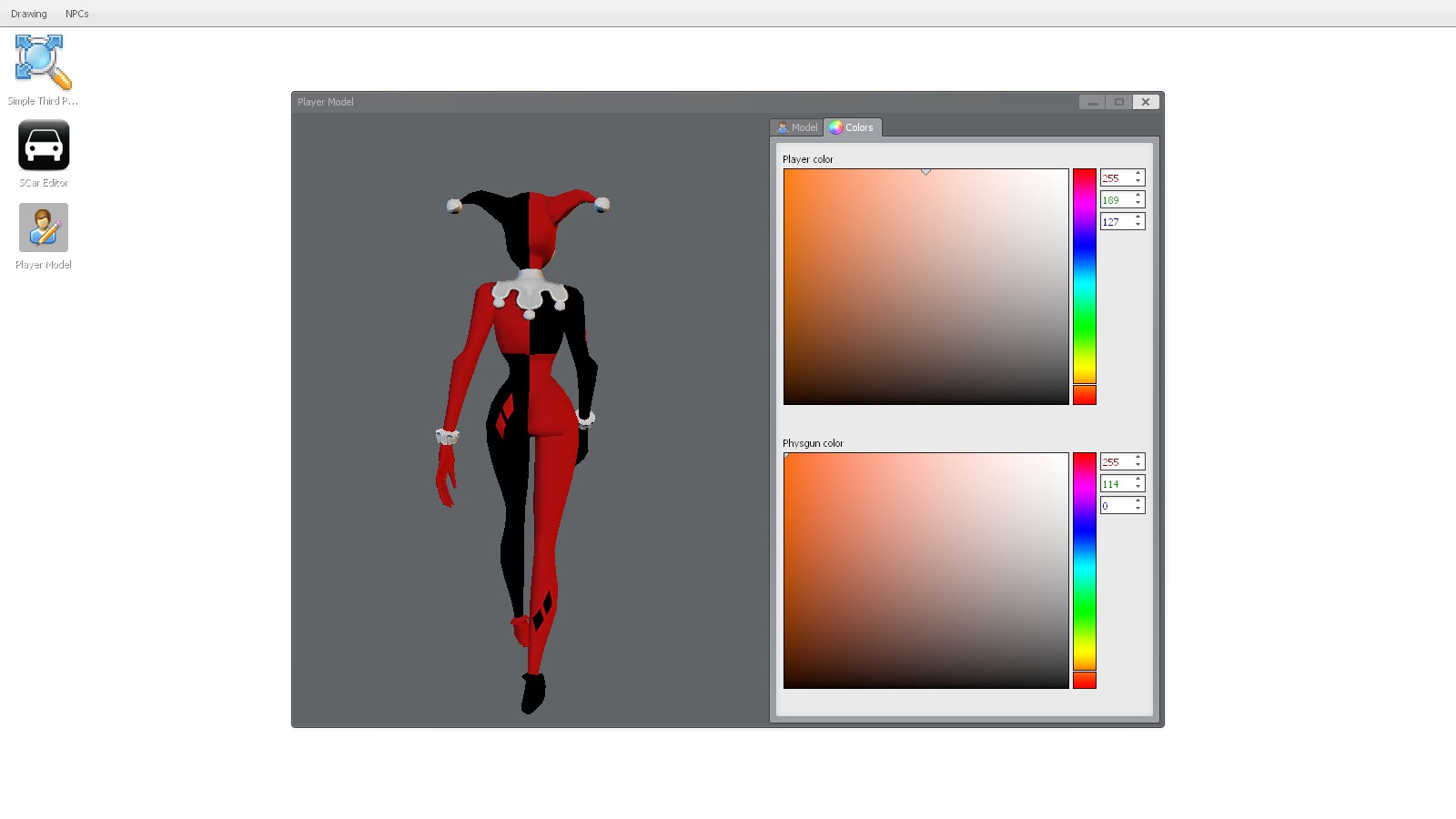Decrease Player color red with down arrow
The height and width of the screenshot is (819, 1456).
tap(1138, 182)
